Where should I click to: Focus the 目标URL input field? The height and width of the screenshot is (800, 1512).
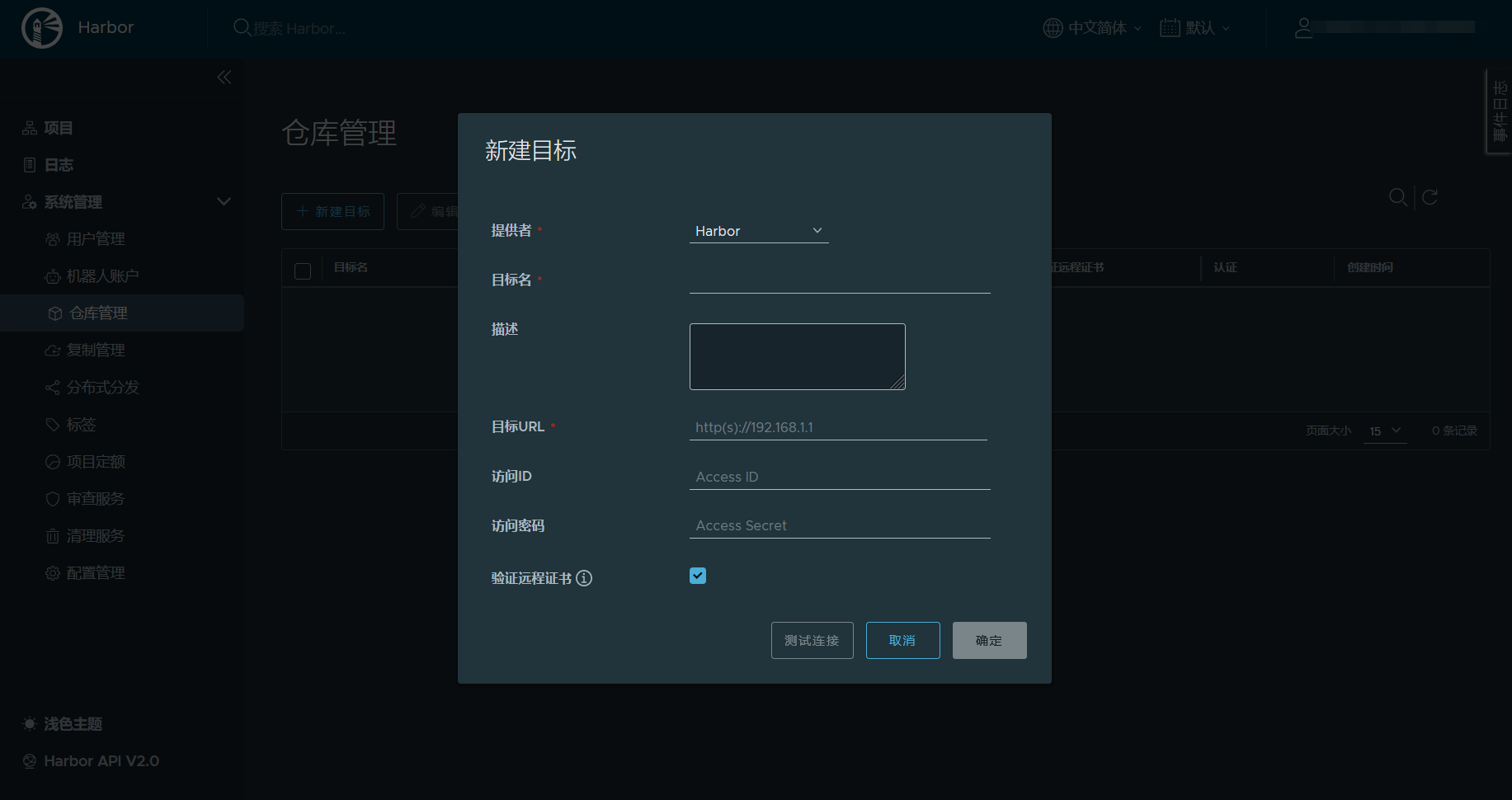coord(838,427)
